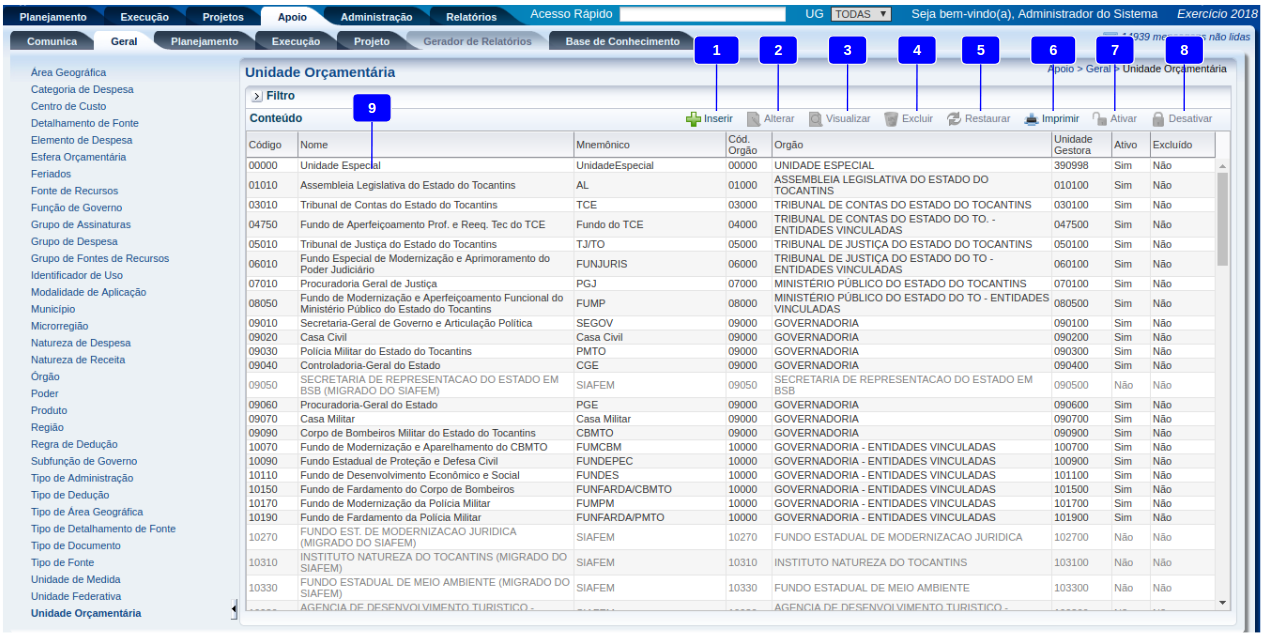Collapse the left sidebar using arrow handle
Screen dimensions: 1261x633
coord(234,609)
